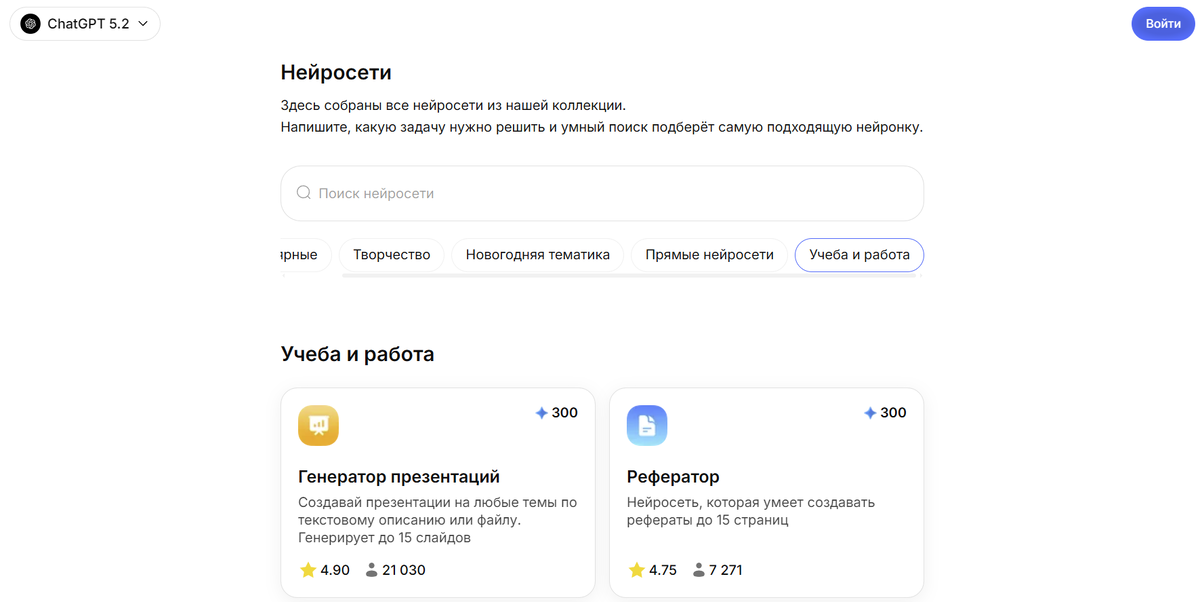Click the magnifier icon in the search field
The width and height of the screenshot is (1200, 602).
(303, 192)
